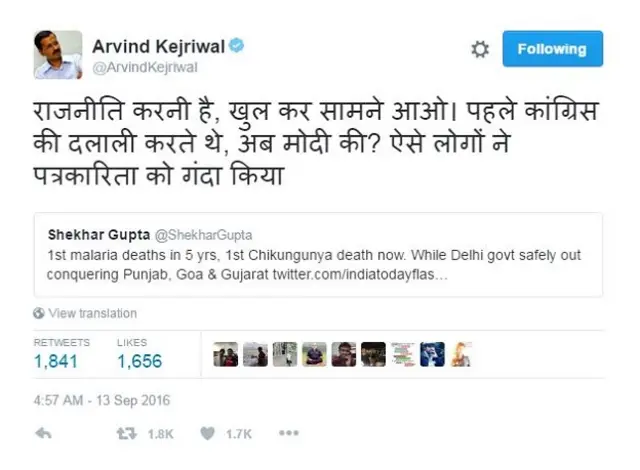Click the reply arrow icon
Image resolution: width=640 pixels, height=470 pixels.
pos(43,433)
